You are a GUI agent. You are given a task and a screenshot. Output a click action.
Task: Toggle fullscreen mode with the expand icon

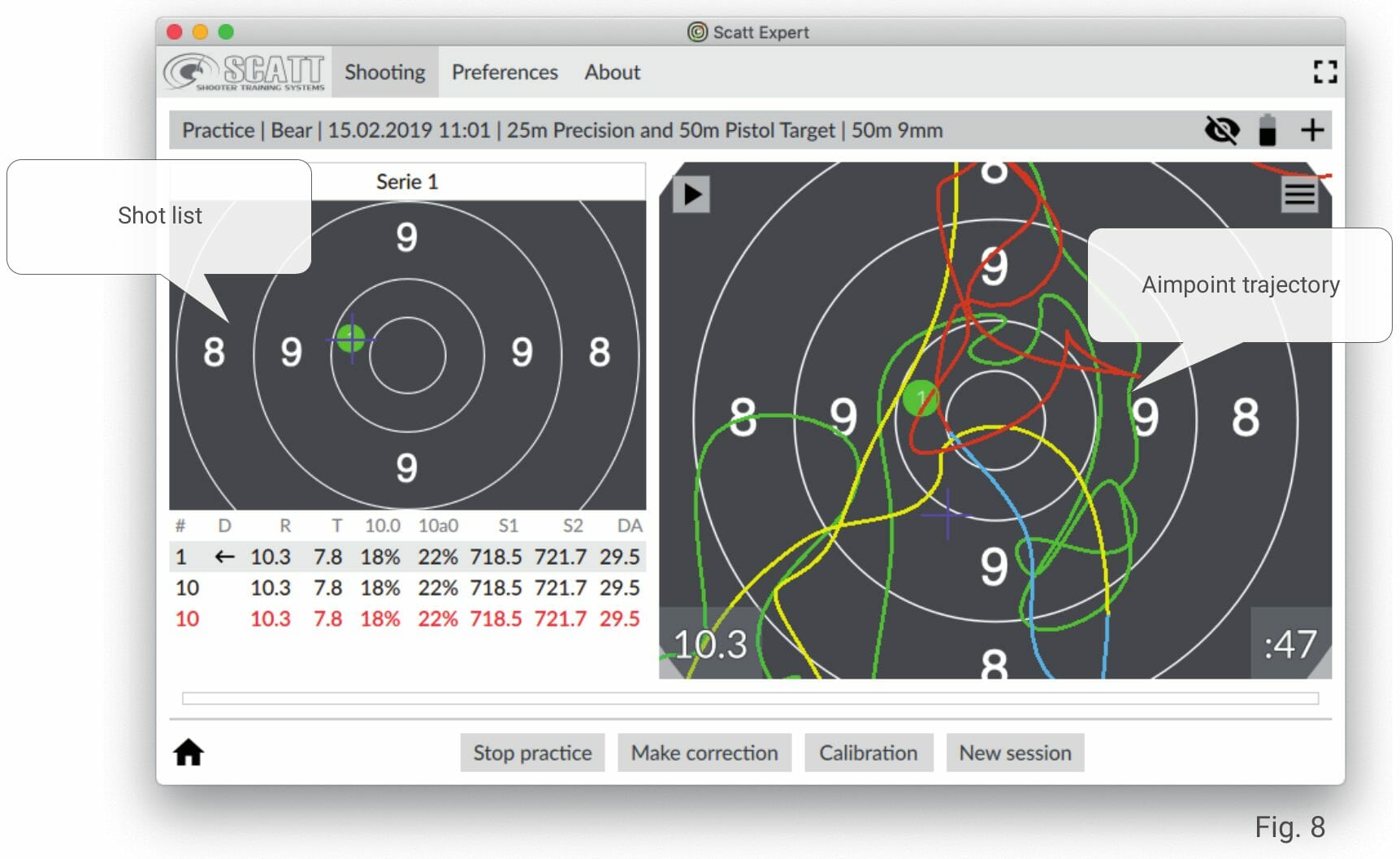click(1325, 72)
